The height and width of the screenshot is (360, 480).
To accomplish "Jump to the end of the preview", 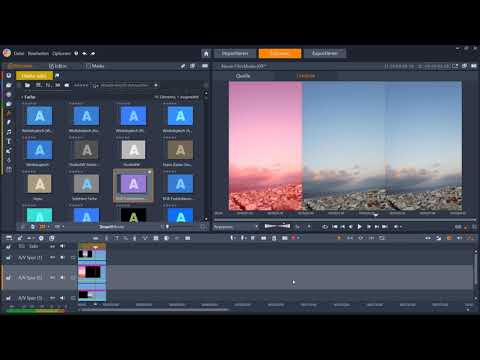I will (x=385, y=227).
